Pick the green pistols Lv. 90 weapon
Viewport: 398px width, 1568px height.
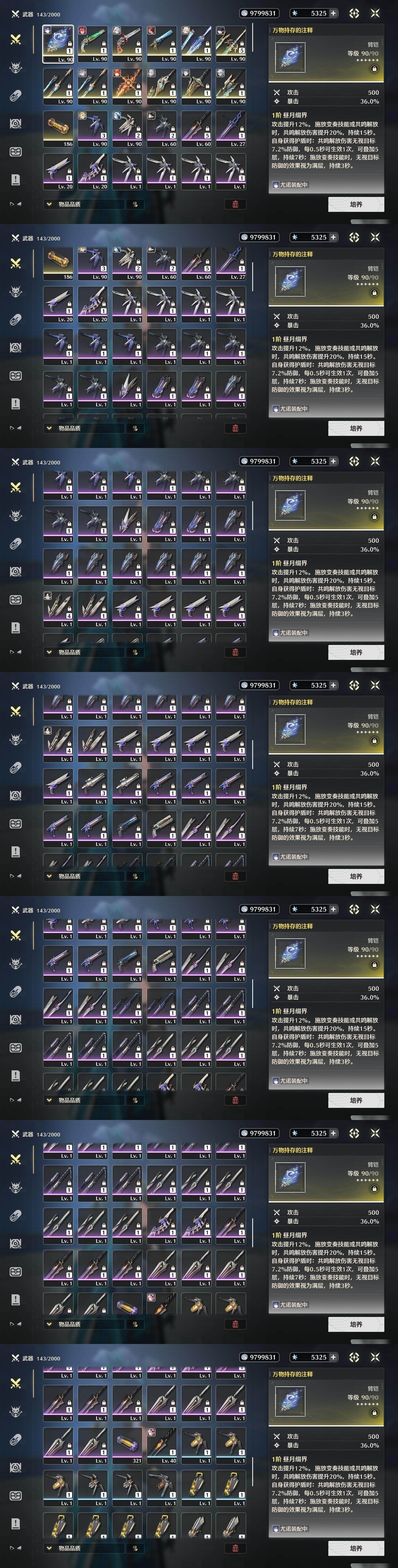pos(92,44)
